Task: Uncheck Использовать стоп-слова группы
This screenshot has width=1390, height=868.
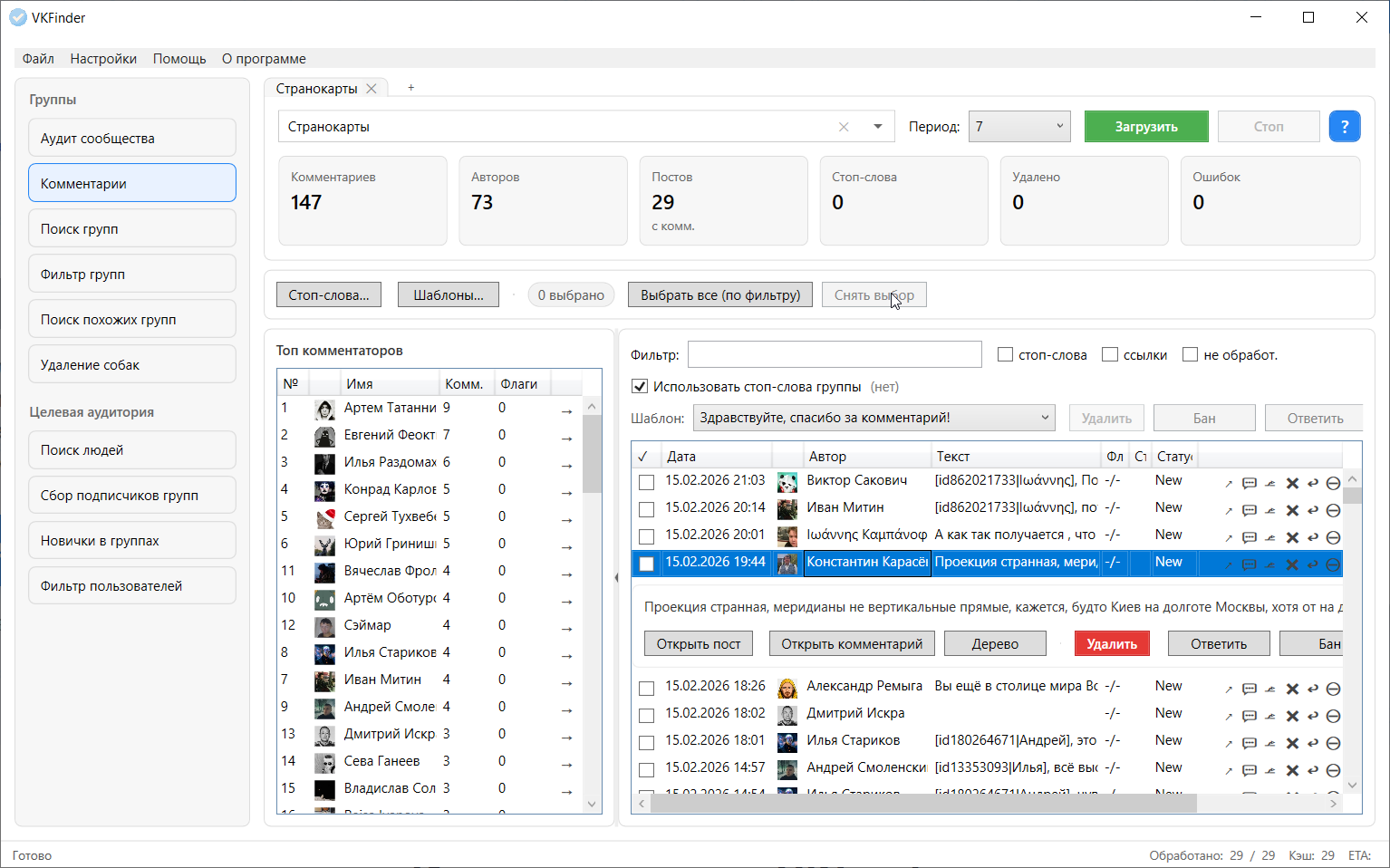Action: pos(640,387)
